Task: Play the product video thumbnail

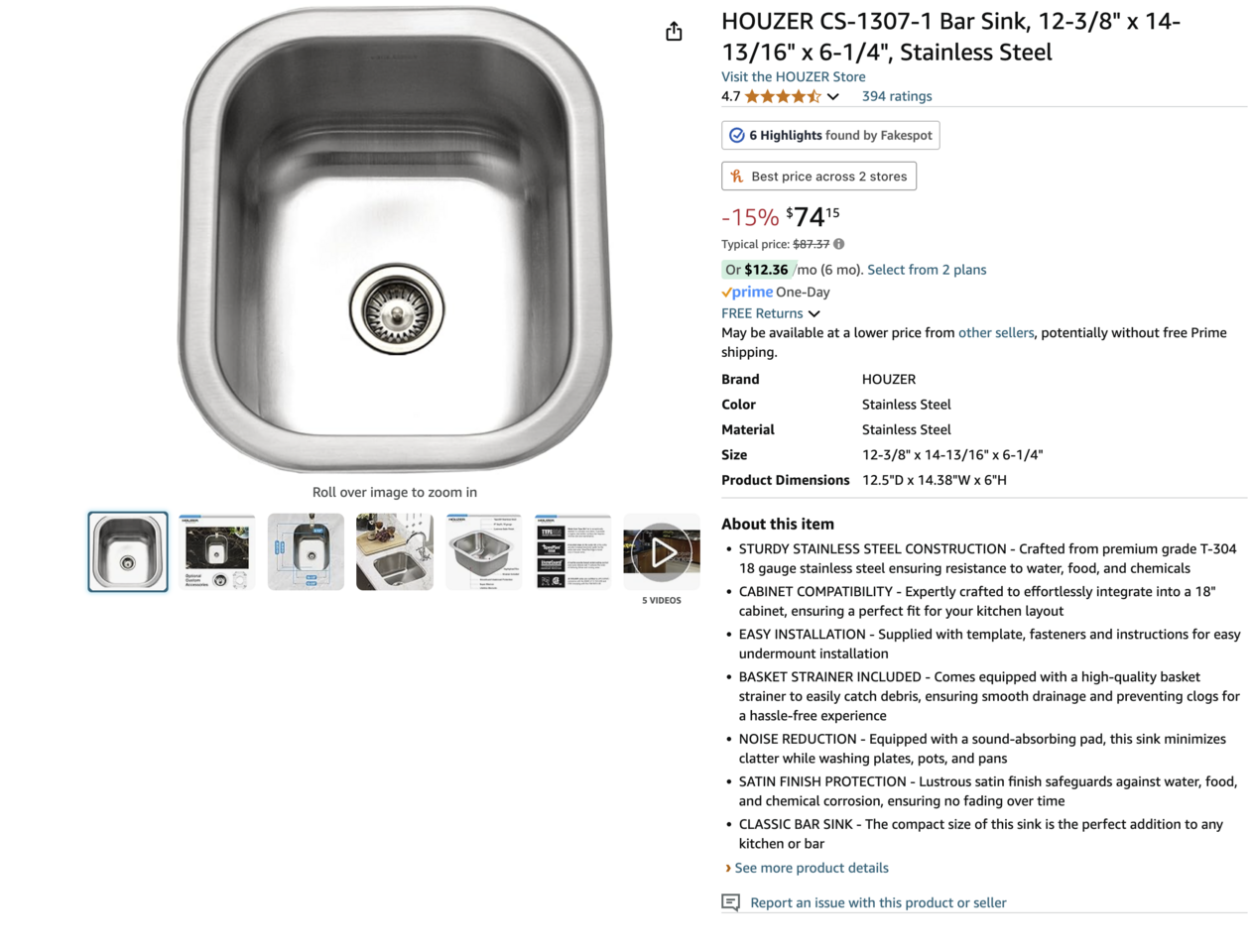Action: point(662,551)
